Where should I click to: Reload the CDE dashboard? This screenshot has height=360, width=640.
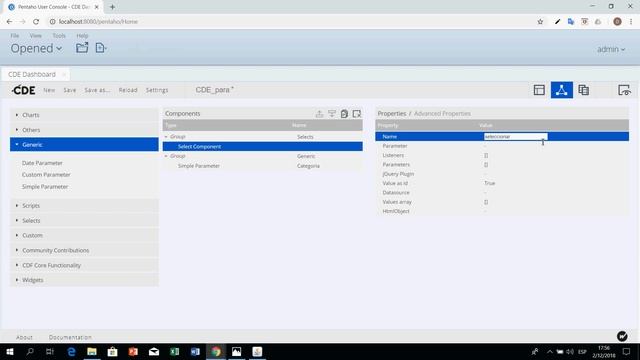click(128, 90)
